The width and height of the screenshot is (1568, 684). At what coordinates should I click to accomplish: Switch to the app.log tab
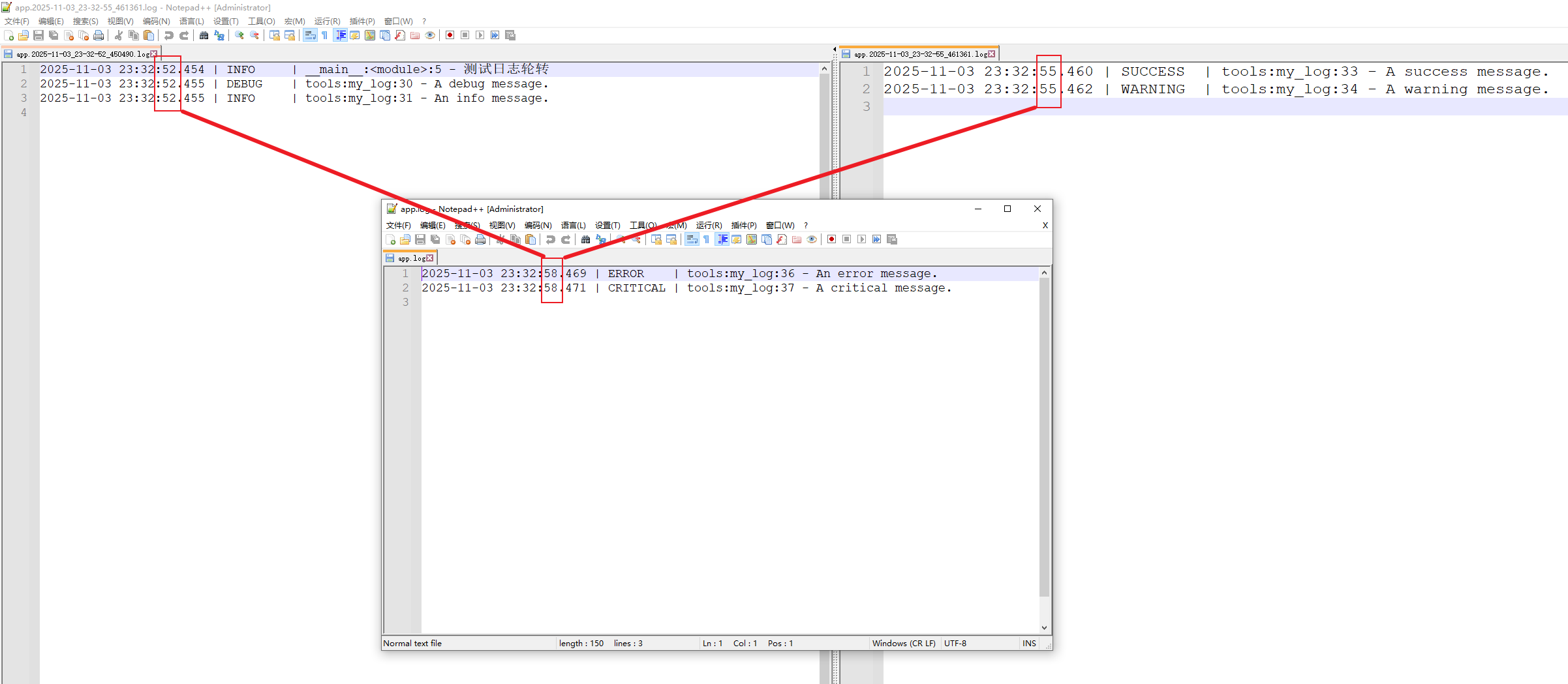(x=410, y=258)
